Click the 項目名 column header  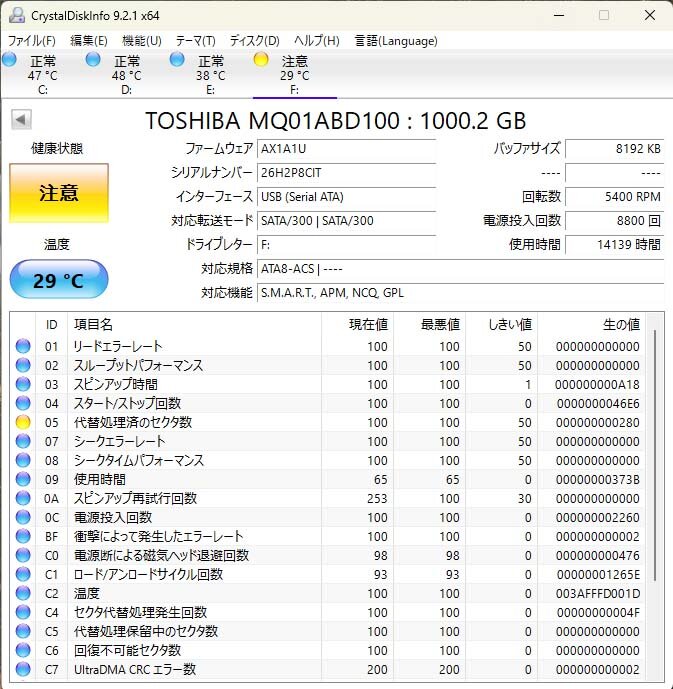(194, 324)
